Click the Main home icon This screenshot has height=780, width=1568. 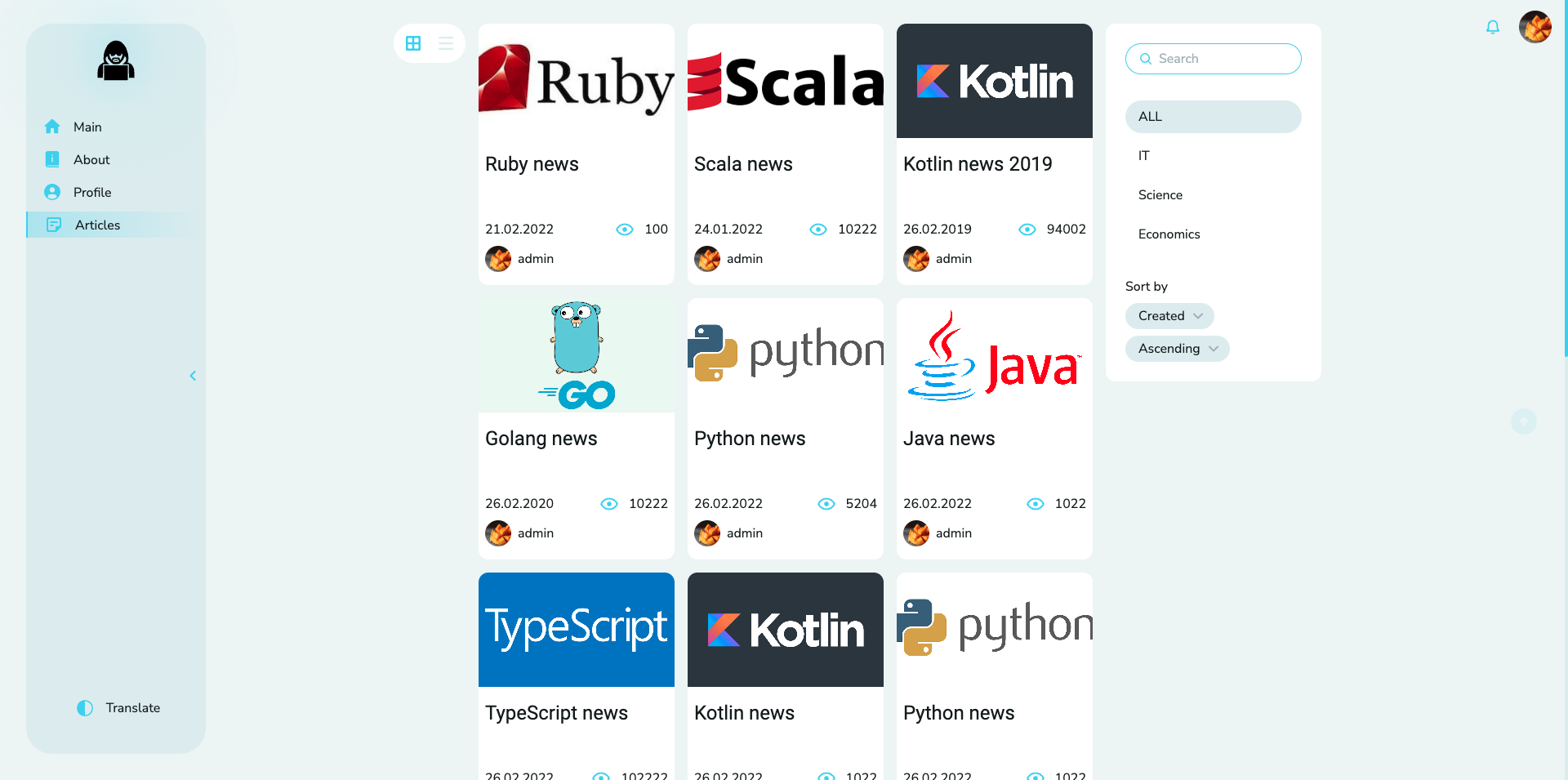[52, 127]
